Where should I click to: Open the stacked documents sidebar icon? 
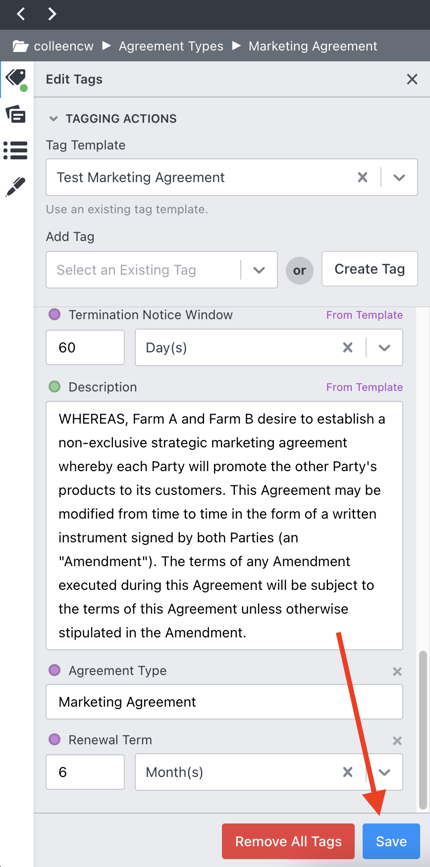(15, 114)
